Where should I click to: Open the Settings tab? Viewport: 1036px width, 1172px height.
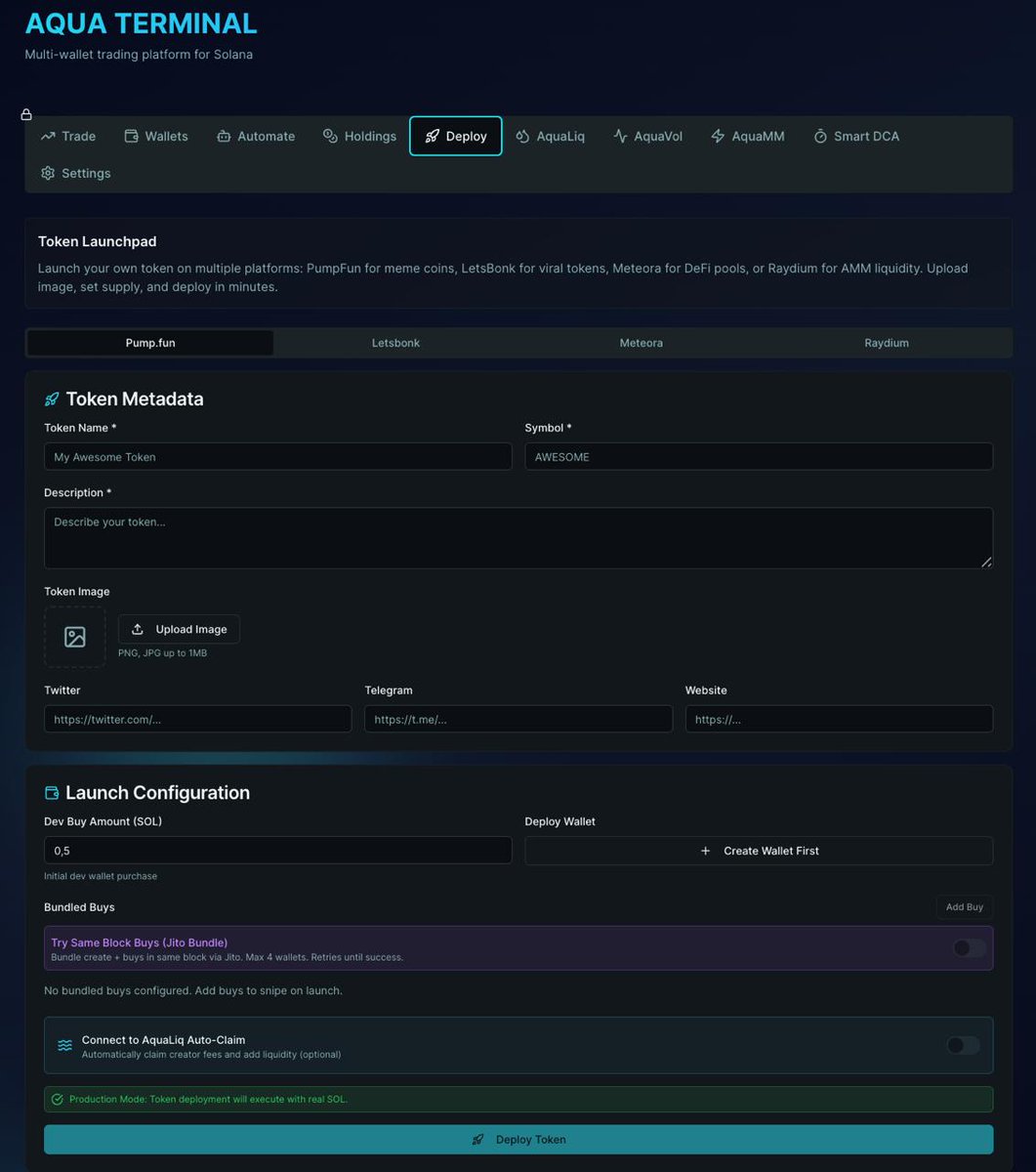click(x=76, y=173)
